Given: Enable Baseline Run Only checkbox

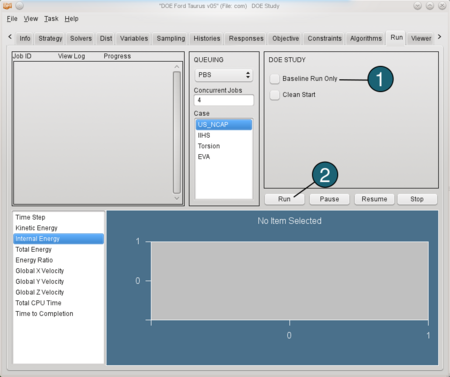Looking at the screenshot, I should click(275, 79).
